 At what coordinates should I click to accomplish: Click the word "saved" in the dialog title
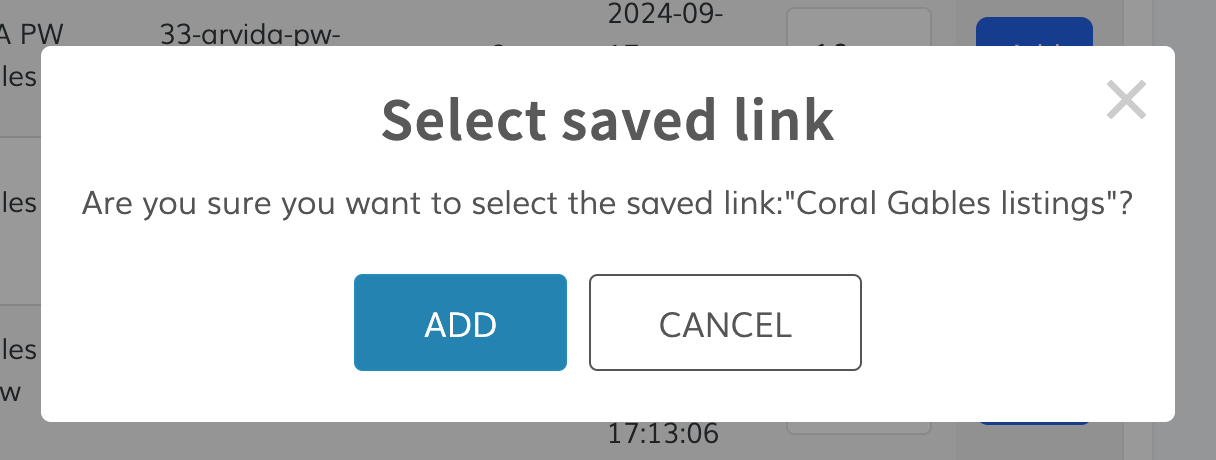pos(622,120)
